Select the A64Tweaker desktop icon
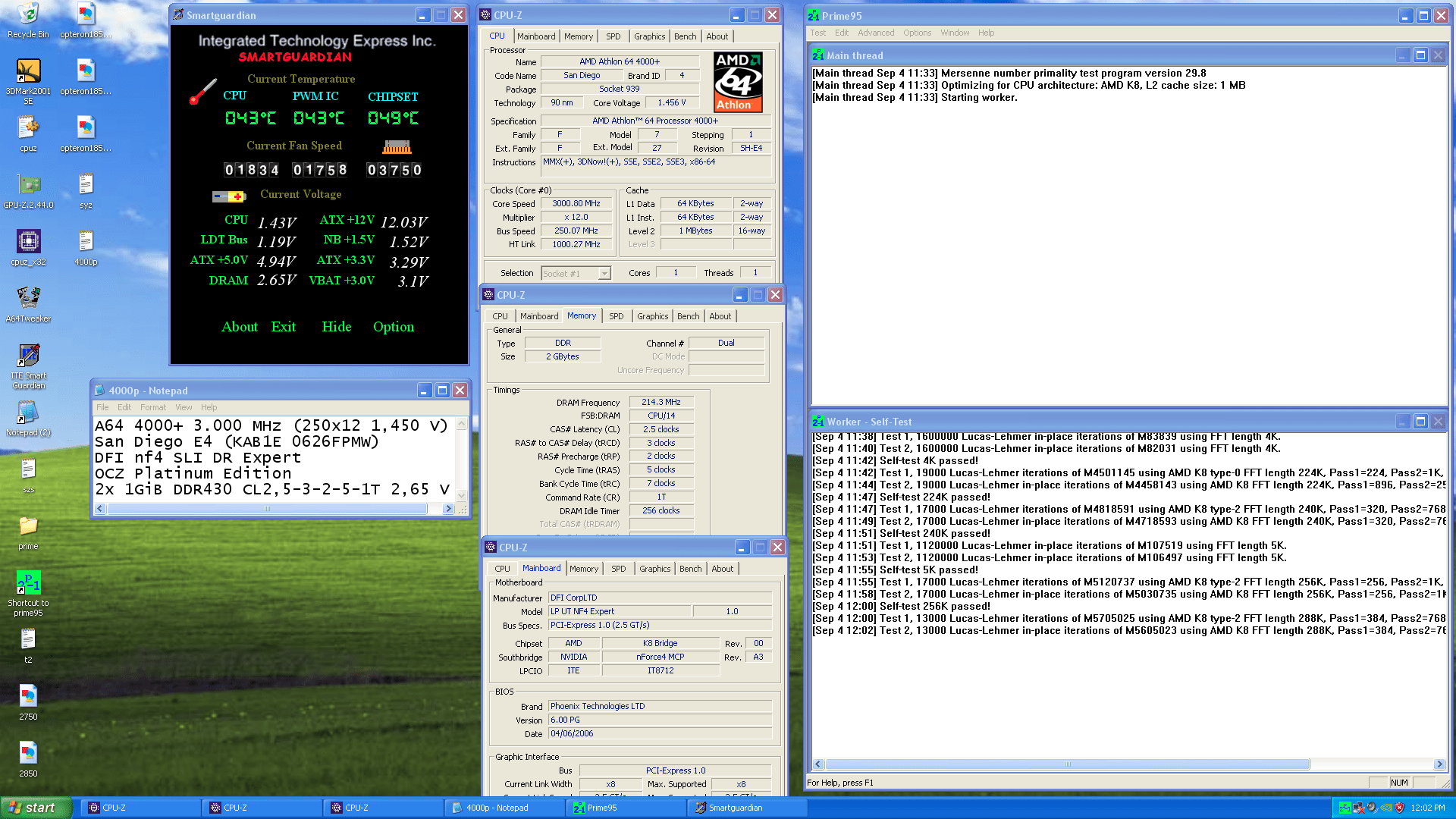Screen dimensions: 1456x819 28,304
